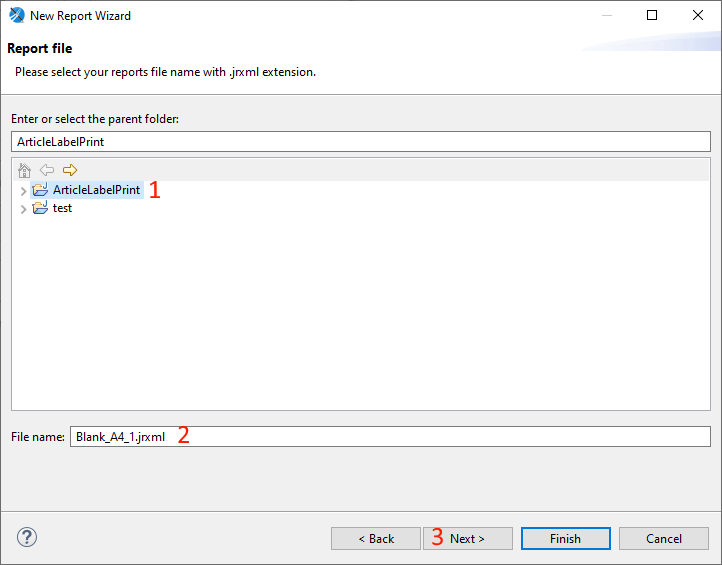Screen dimensions: 722x565
Task: Go to the Next wizard page
Action: pyautogui.click(x=467, y=538)
